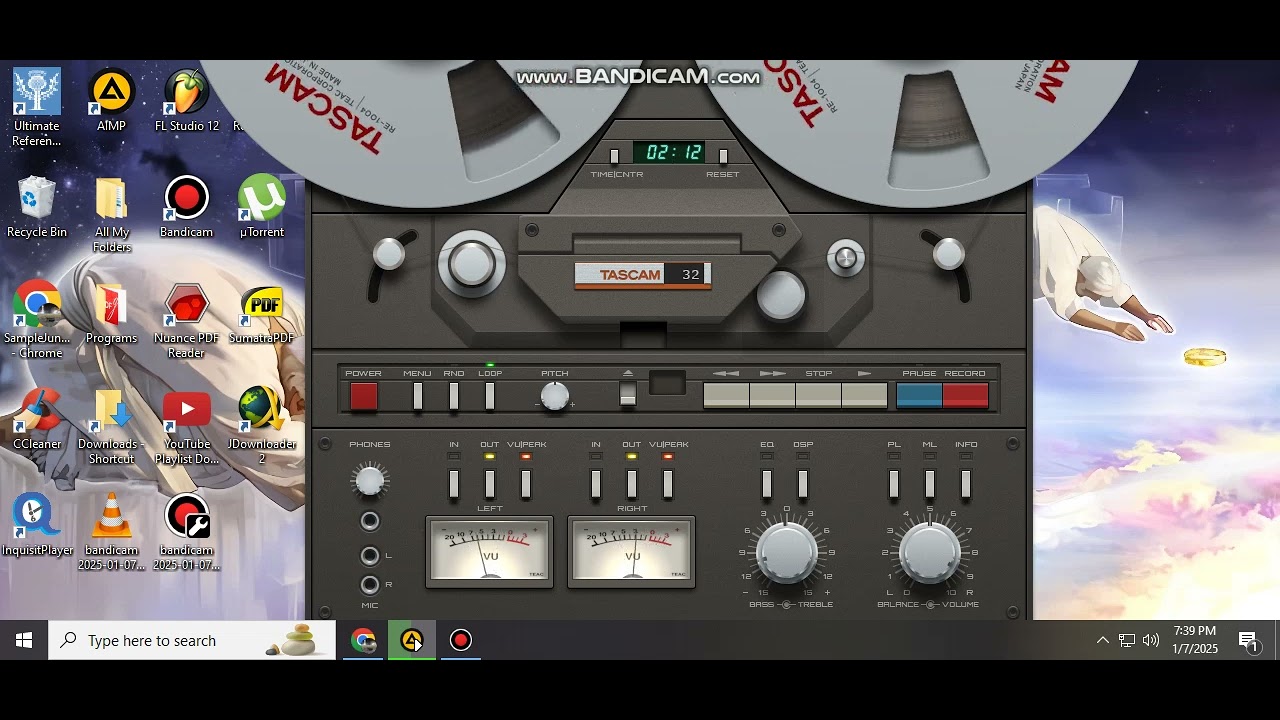Open the Programs desktop folder
This screenshot has width=1280, height=720.
point(111,313)
